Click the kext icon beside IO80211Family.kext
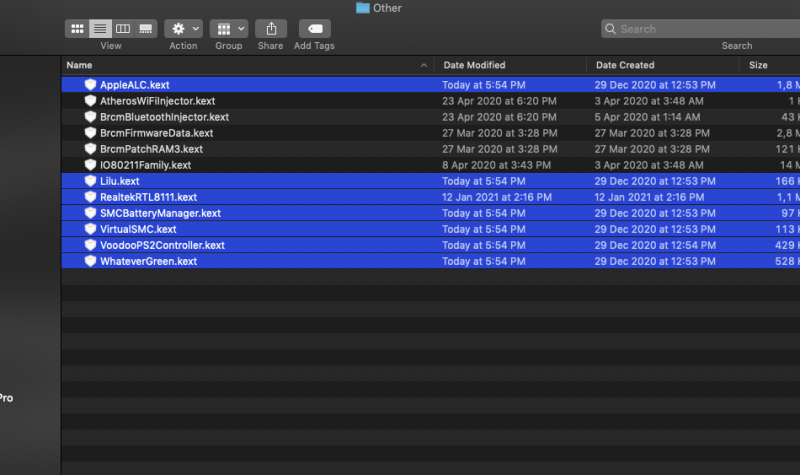This screenshot has height=475, width=800. pos(90,165)
